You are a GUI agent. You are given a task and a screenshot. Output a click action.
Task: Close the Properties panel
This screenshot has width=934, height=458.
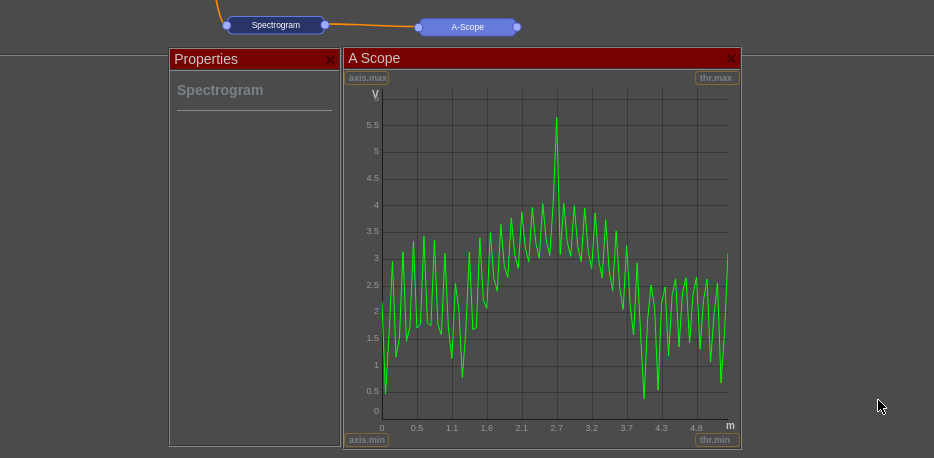click(330, 60)
